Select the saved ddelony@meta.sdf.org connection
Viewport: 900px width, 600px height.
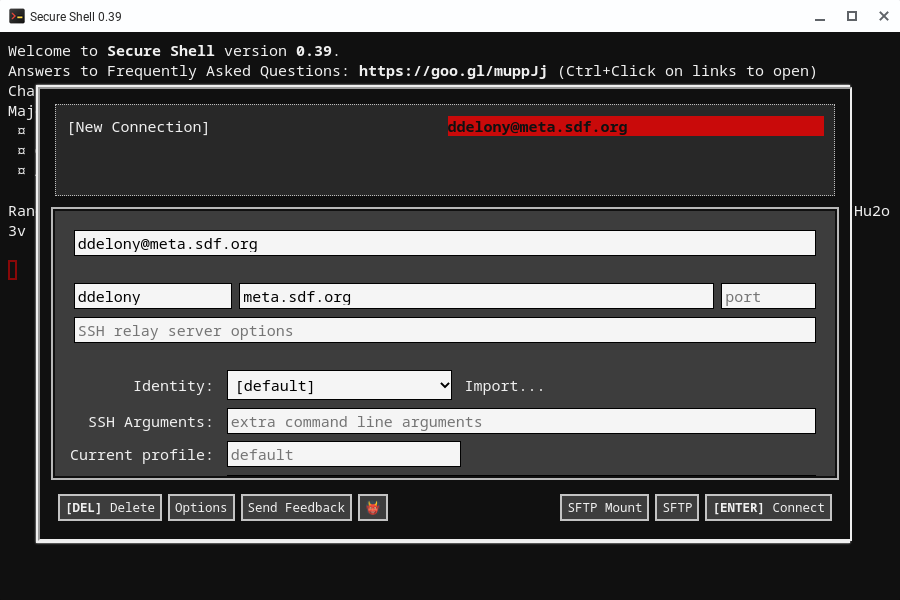635,126
